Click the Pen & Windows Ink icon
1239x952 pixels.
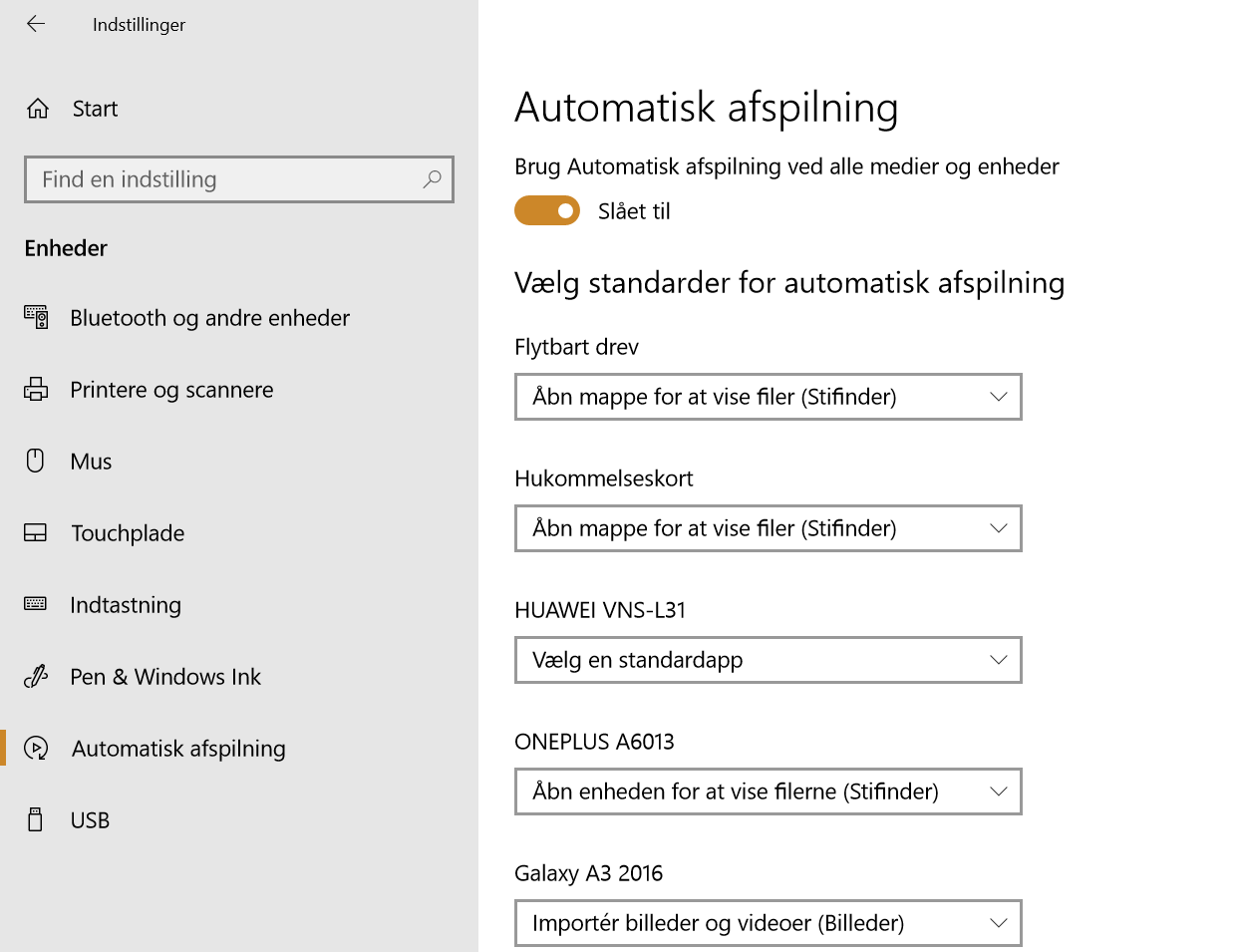coord(36,677)
